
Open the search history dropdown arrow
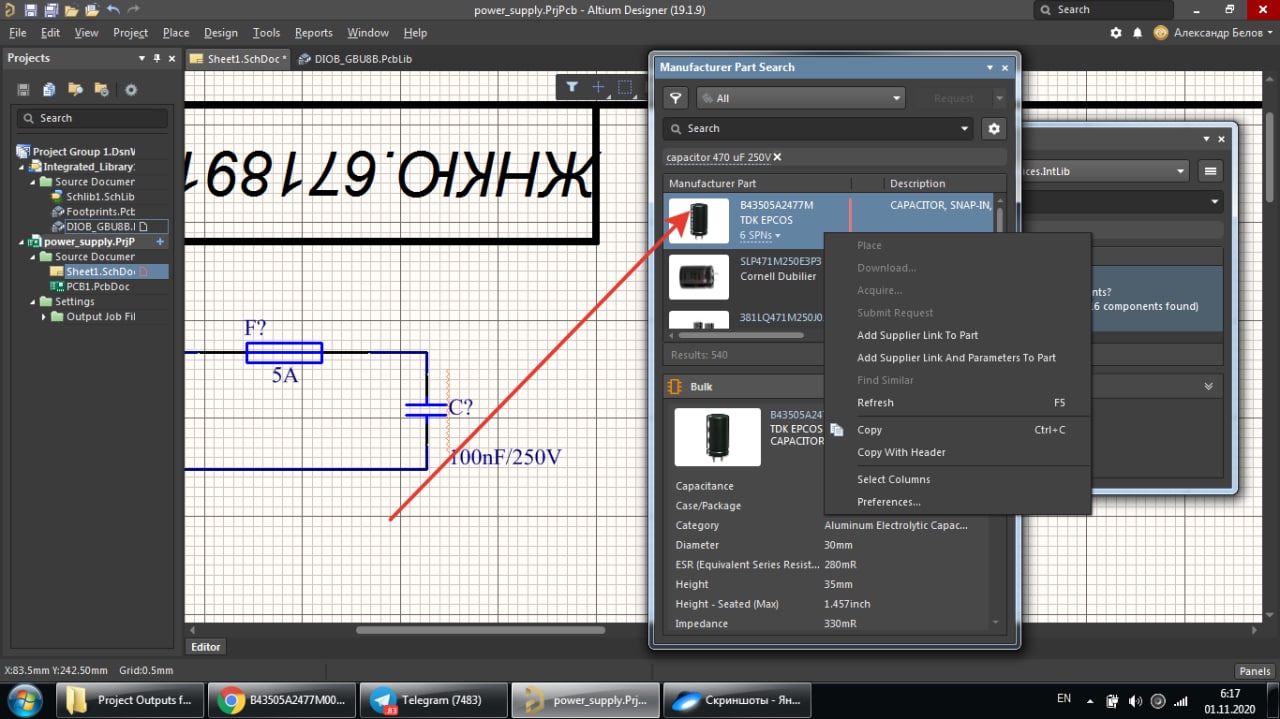[x=965, y=128]
